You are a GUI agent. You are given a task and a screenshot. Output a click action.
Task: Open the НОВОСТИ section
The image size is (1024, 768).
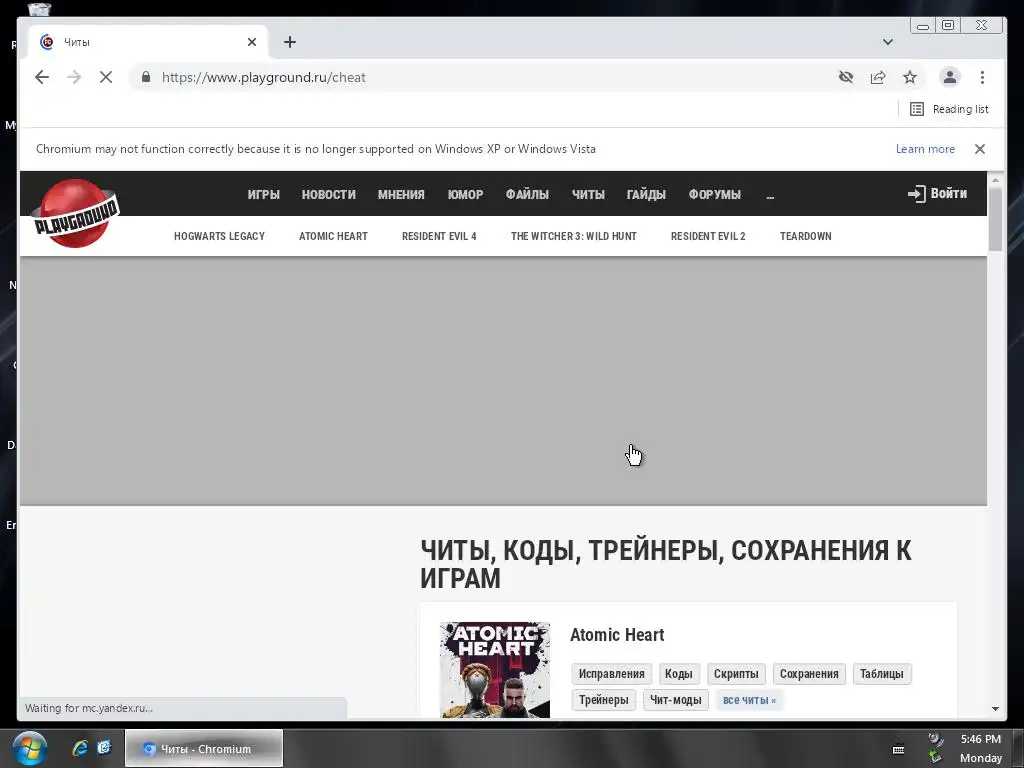click(x=328, y=195)
